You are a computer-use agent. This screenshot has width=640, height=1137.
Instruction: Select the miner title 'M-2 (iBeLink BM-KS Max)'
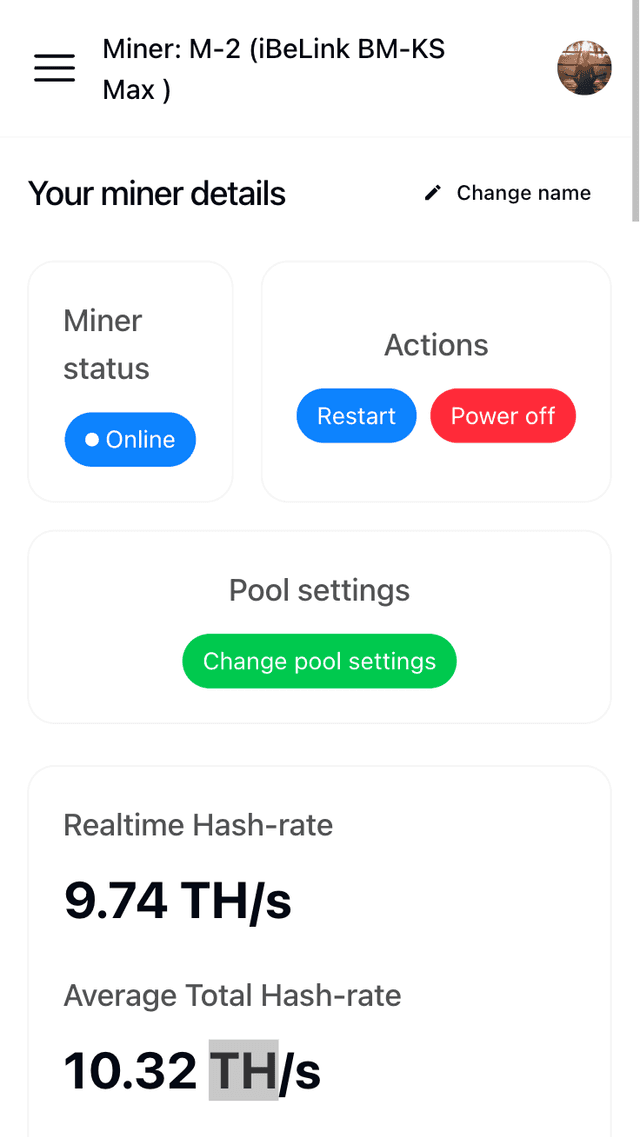[x=272, y=68]
